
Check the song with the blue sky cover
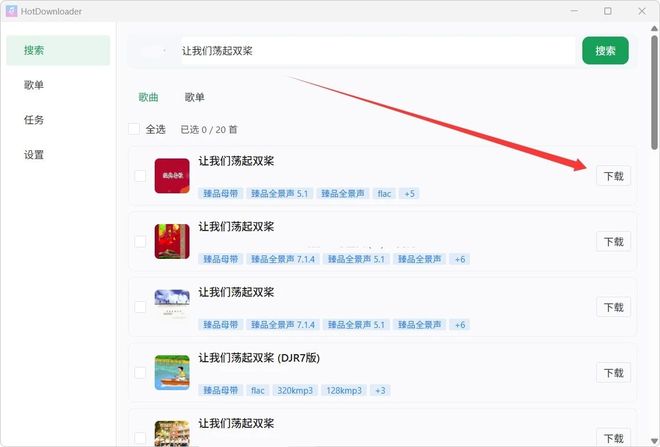140,307
